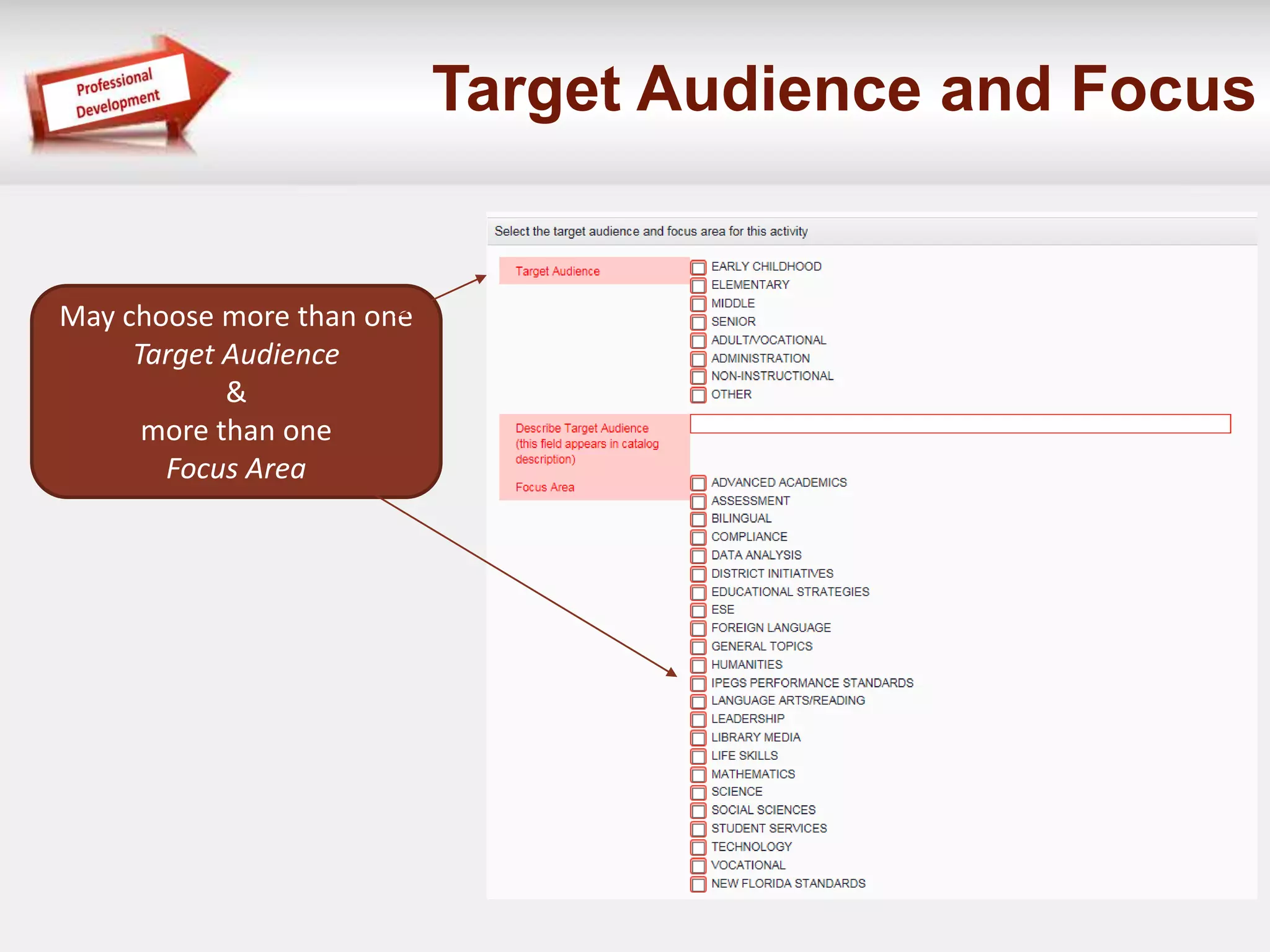The image size is (1270, 952).
Task: Select LIBRARY MEDIA checkbox
Action: tap(698, 738)
